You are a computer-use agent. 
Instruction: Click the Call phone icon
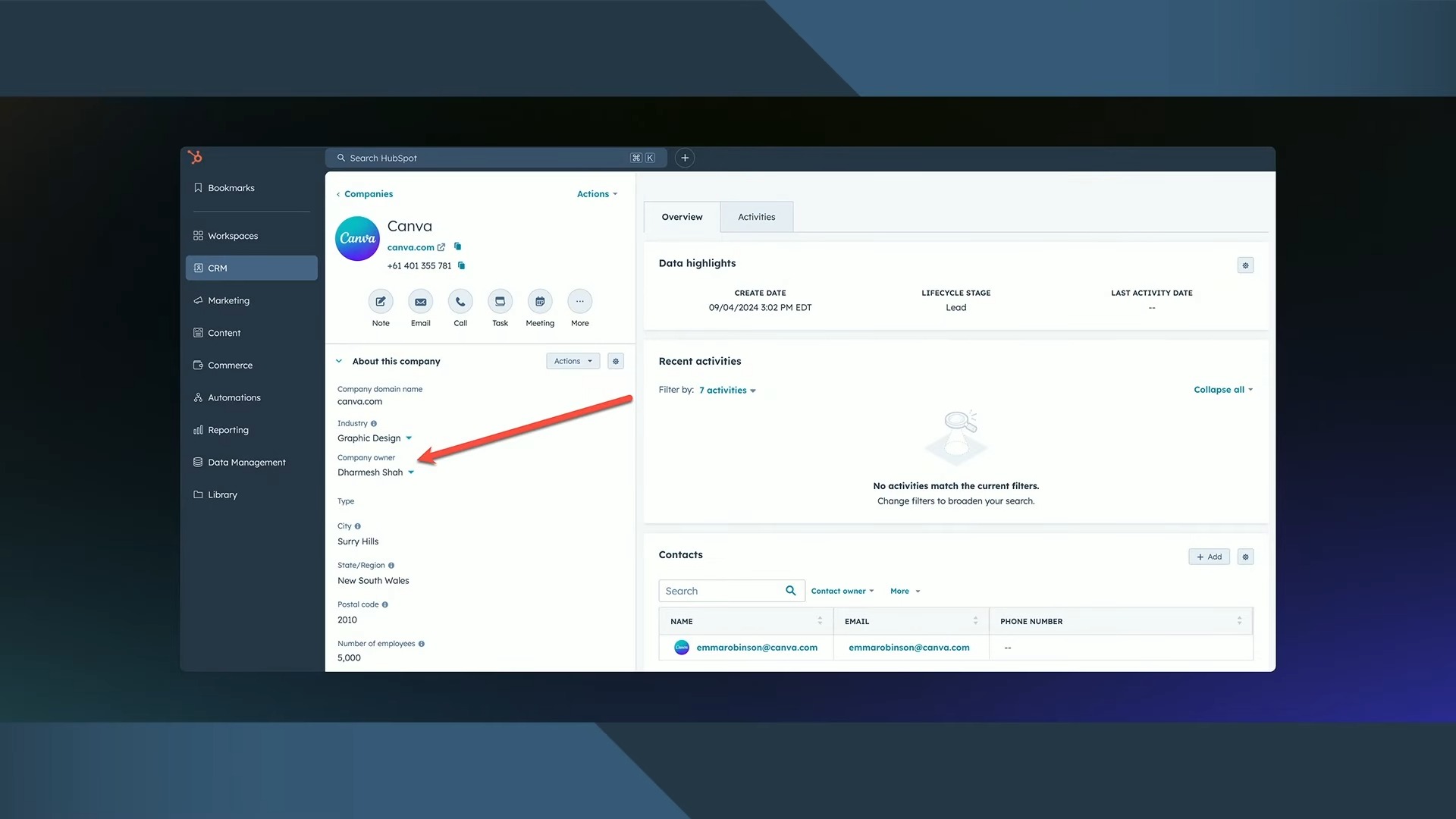(460, 302)
